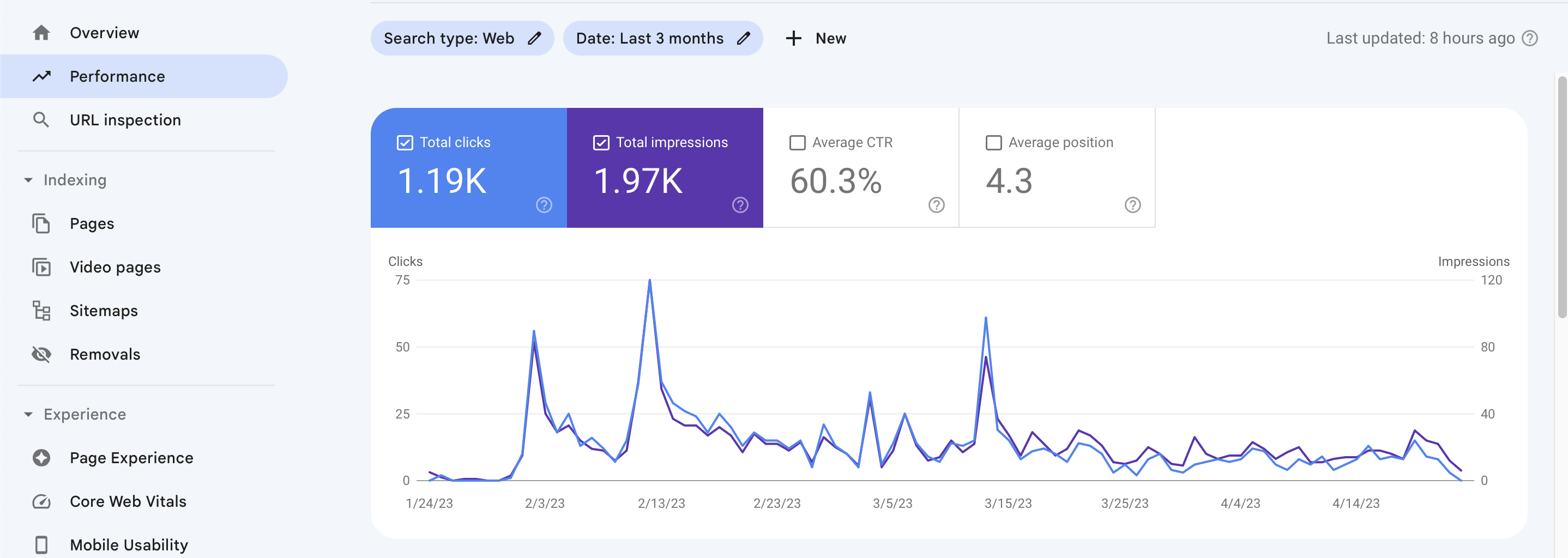1568x558 pixels.
Task: Click the Mobile Usability phone icon
Action: (x=42, y=544)
